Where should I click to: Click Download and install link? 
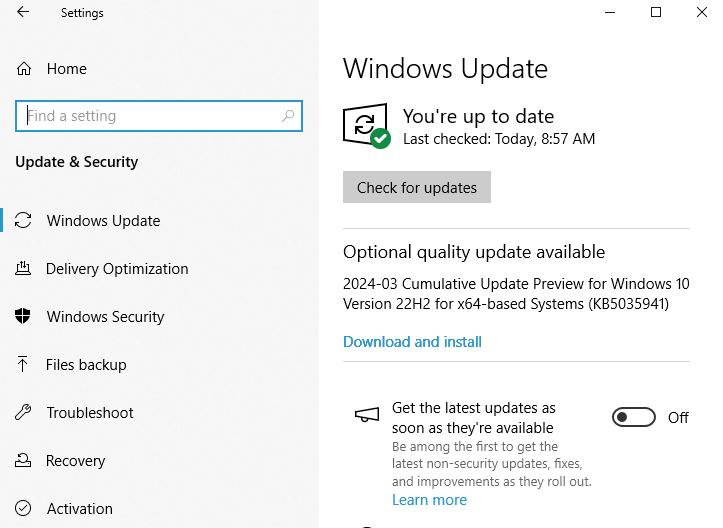tap(412, 342)
